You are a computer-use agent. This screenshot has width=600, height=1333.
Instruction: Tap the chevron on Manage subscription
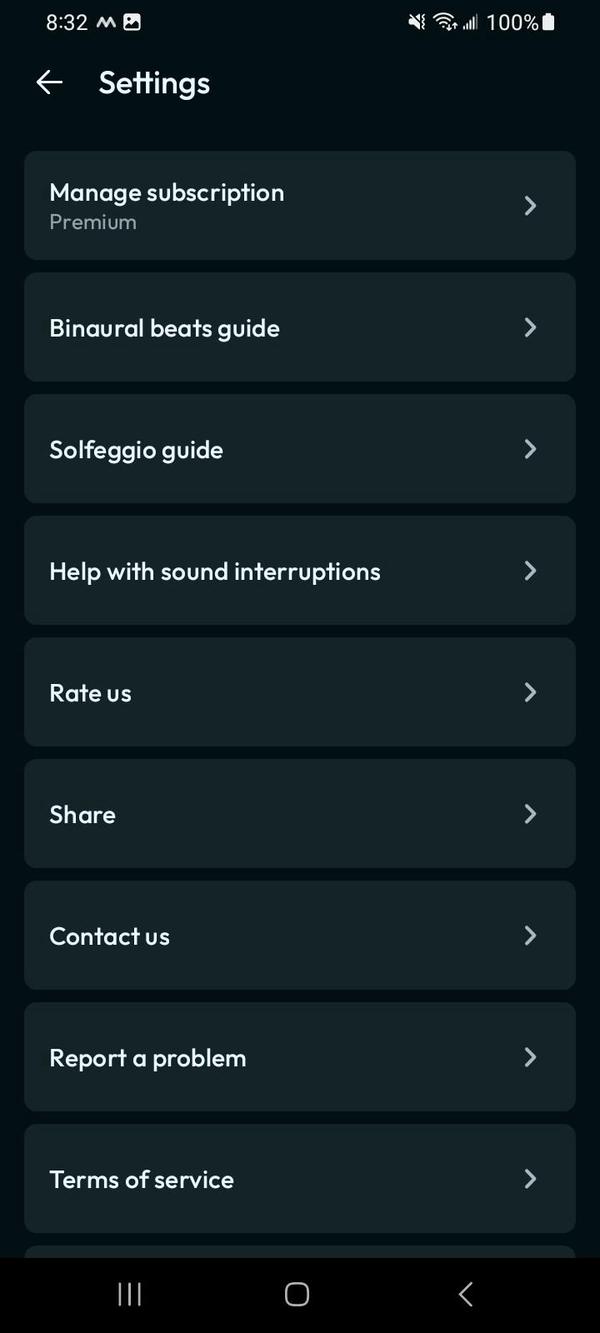530,205
